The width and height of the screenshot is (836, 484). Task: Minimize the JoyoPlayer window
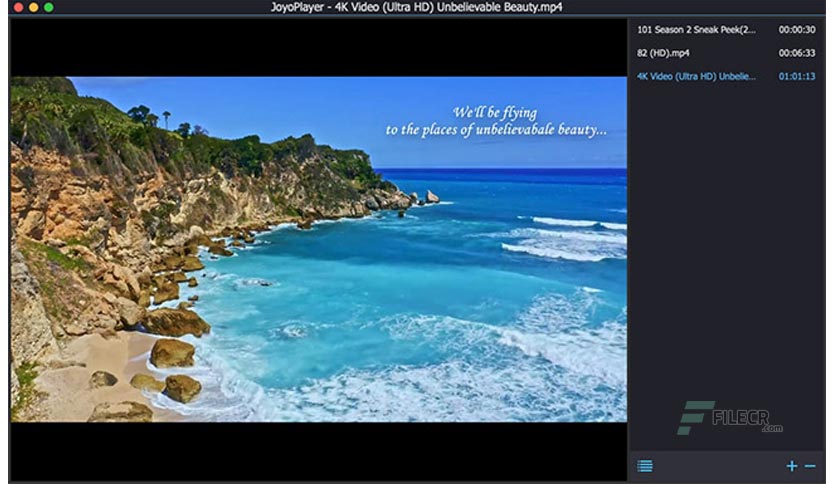coord(34,7)
